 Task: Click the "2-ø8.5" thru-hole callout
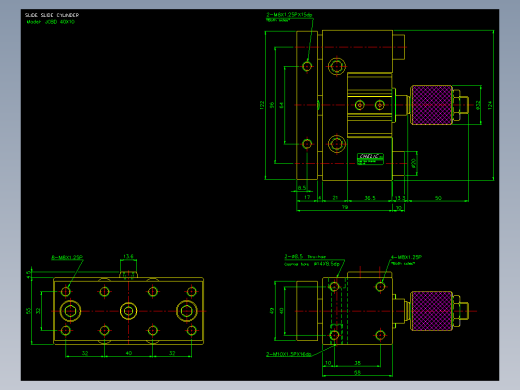[x=294, y=256]
